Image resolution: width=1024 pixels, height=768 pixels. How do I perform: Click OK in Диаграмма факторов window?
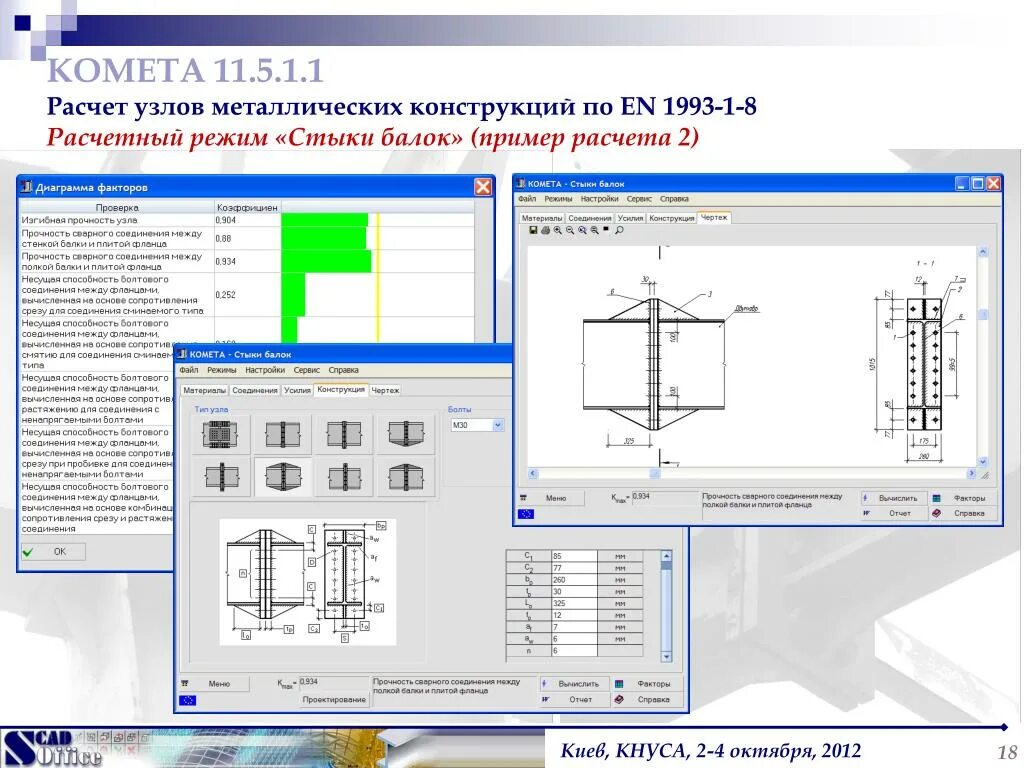(53, 552)
